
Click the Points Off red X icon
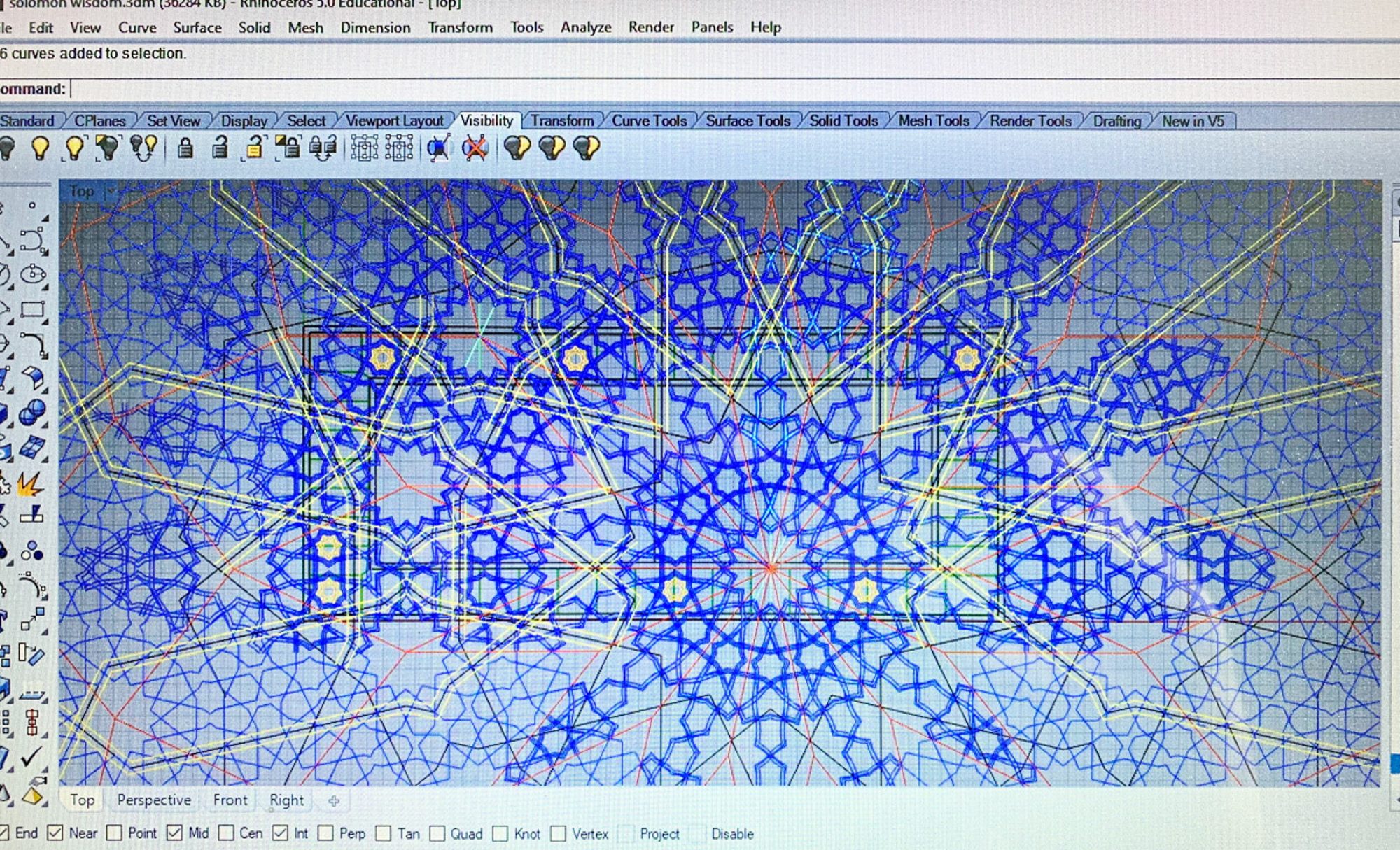coord(475,148)
